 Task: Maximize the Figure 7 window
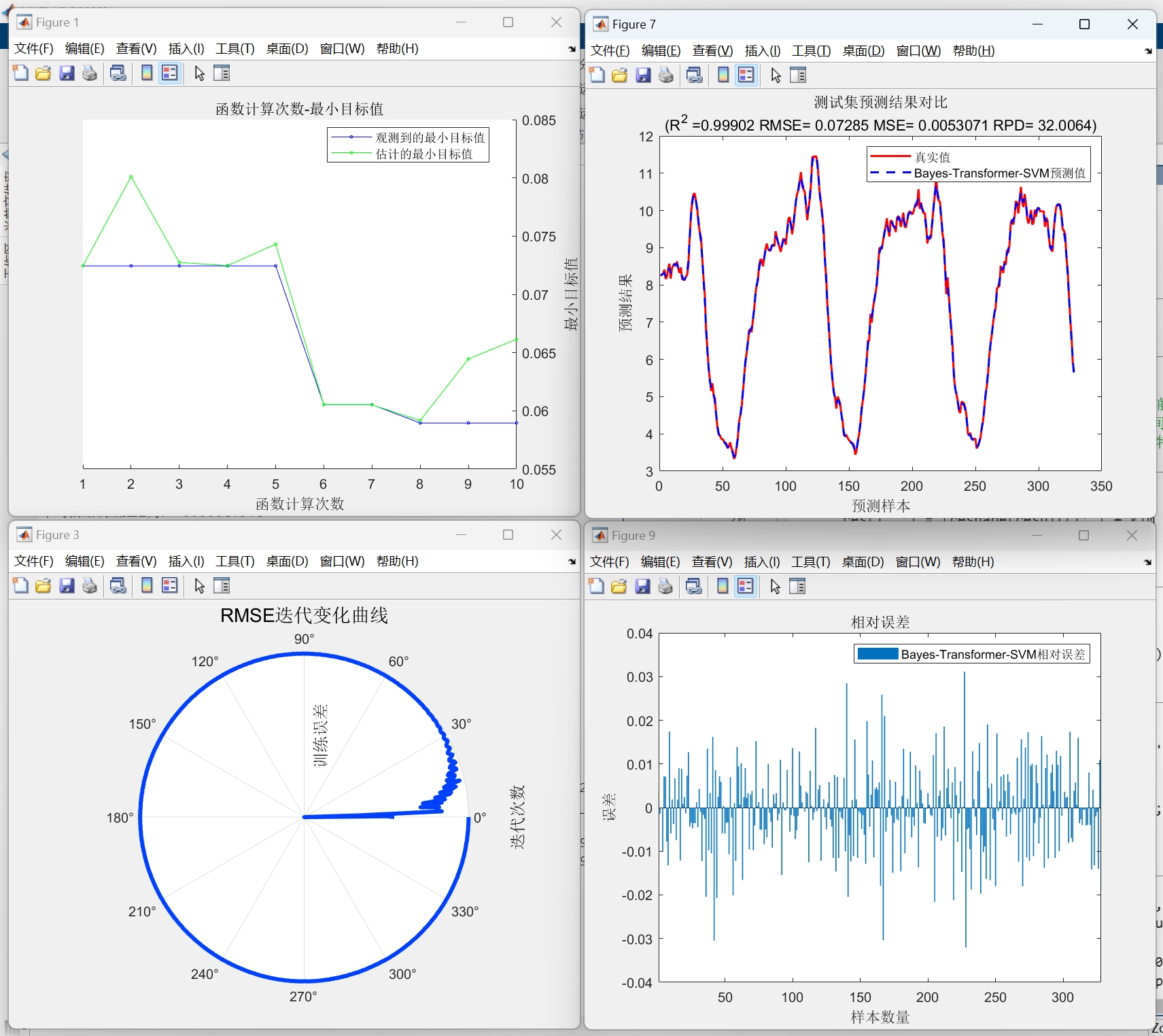pos(1085,24)
